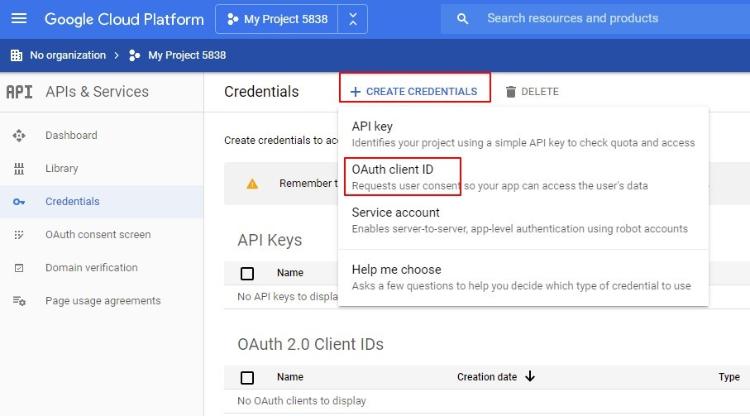Open OAuth consent screen page
This screenshot has width=750, height=416.
coord(98,235)
